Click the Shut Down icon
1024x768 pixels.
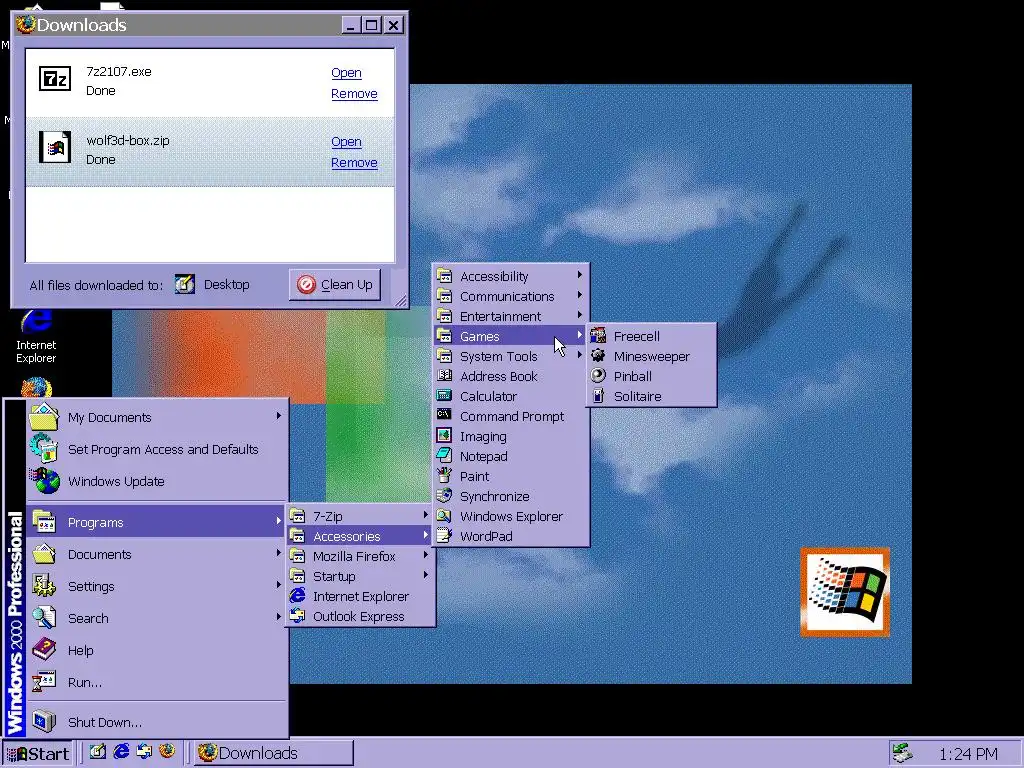tap(44, 722)
